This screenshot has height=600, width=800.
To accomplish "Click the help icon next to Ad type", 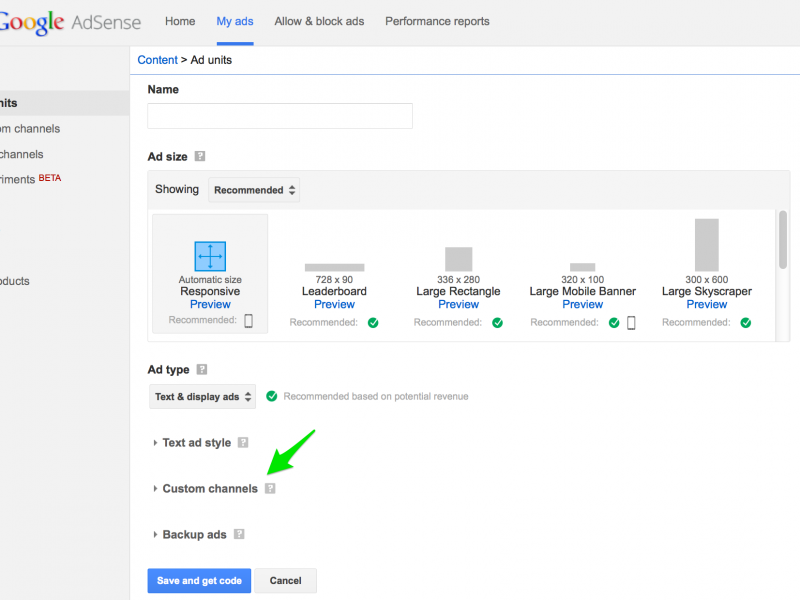I will [202, 370].
